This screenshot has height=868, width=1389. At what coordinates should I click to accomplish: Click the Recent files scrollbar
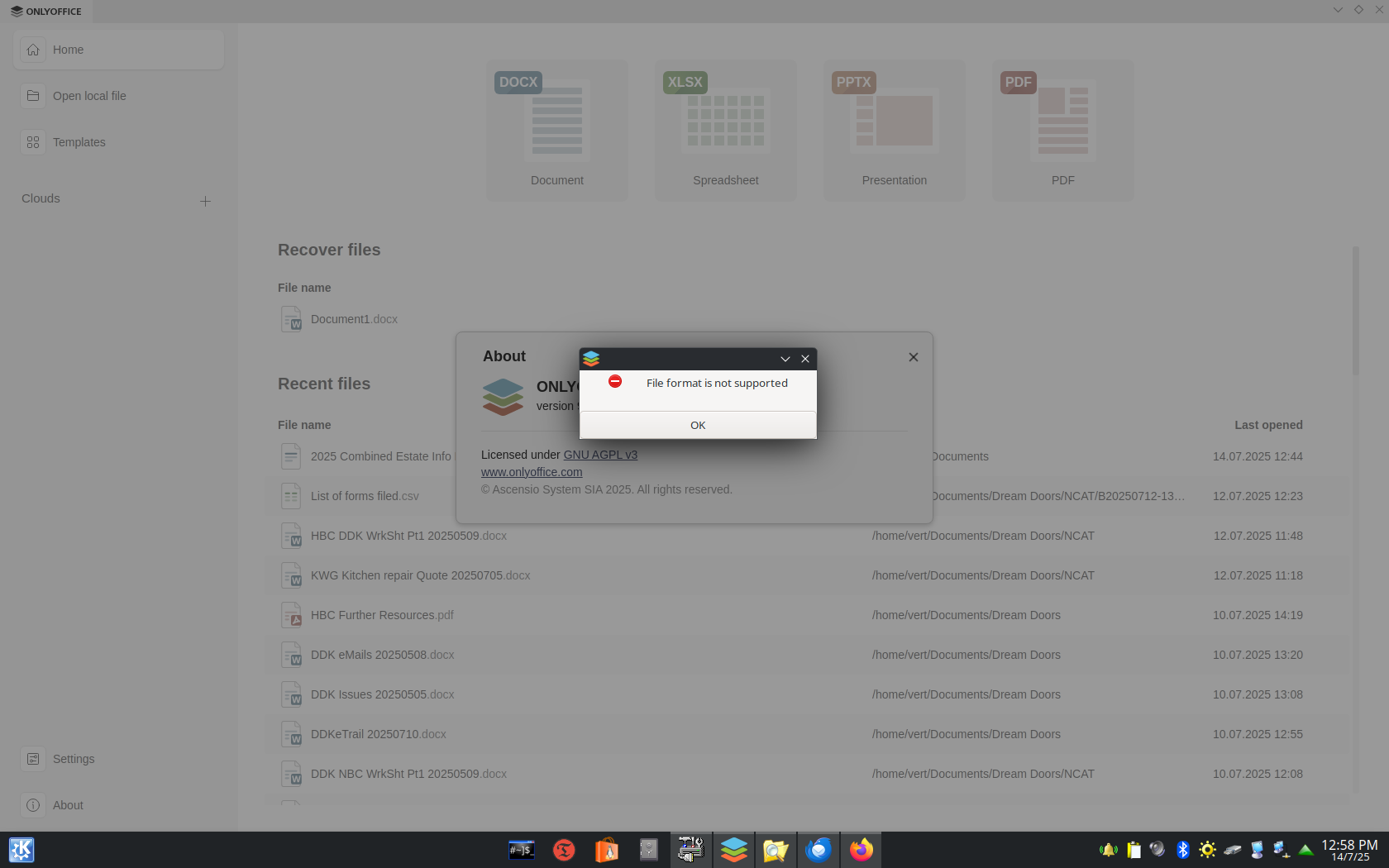click(1355, 310)
